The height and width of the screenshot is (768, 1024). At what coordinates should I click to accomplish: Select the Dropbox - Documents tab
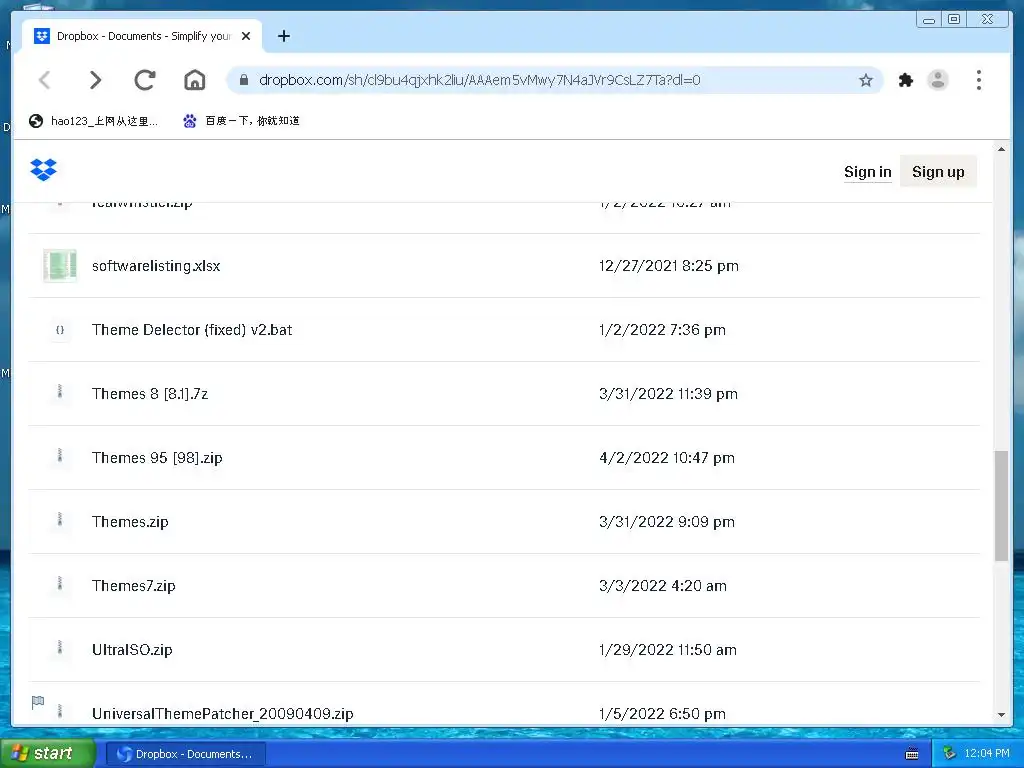142,36
